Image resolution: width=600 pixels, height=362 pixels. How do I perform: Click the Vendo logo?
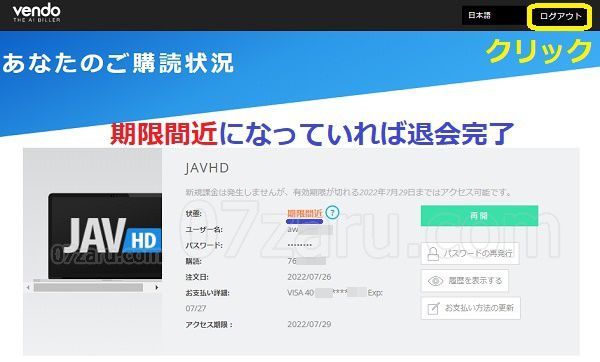tap(36, 13)
